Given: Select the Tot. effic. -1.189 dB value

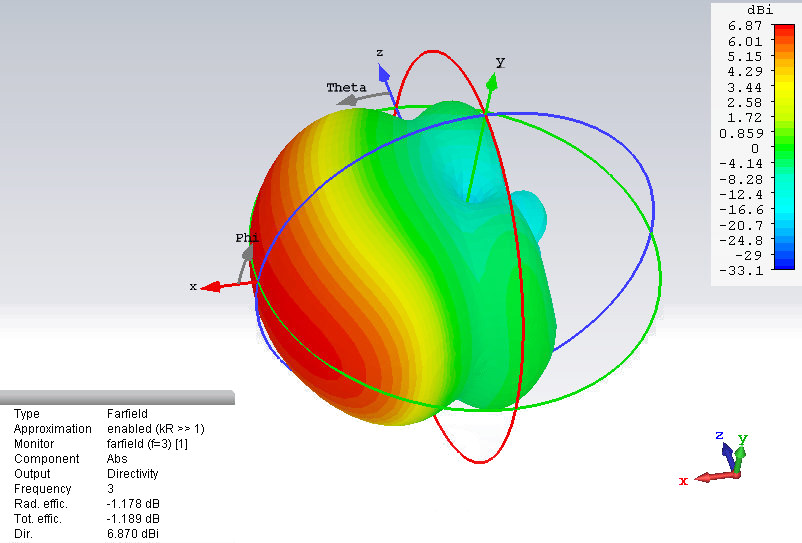Looking at the screenshot, I should click(x=133, y=519).
